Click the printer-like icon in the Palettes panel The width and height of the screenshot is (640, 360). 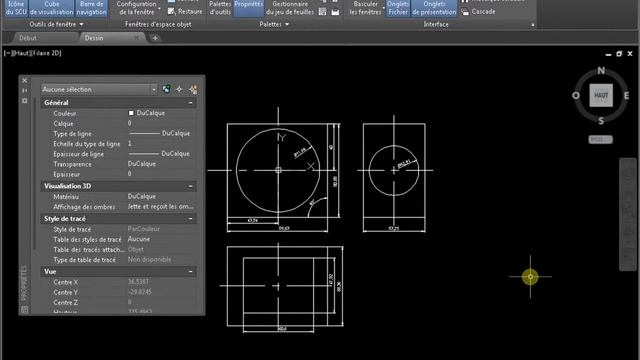point(335,11)
